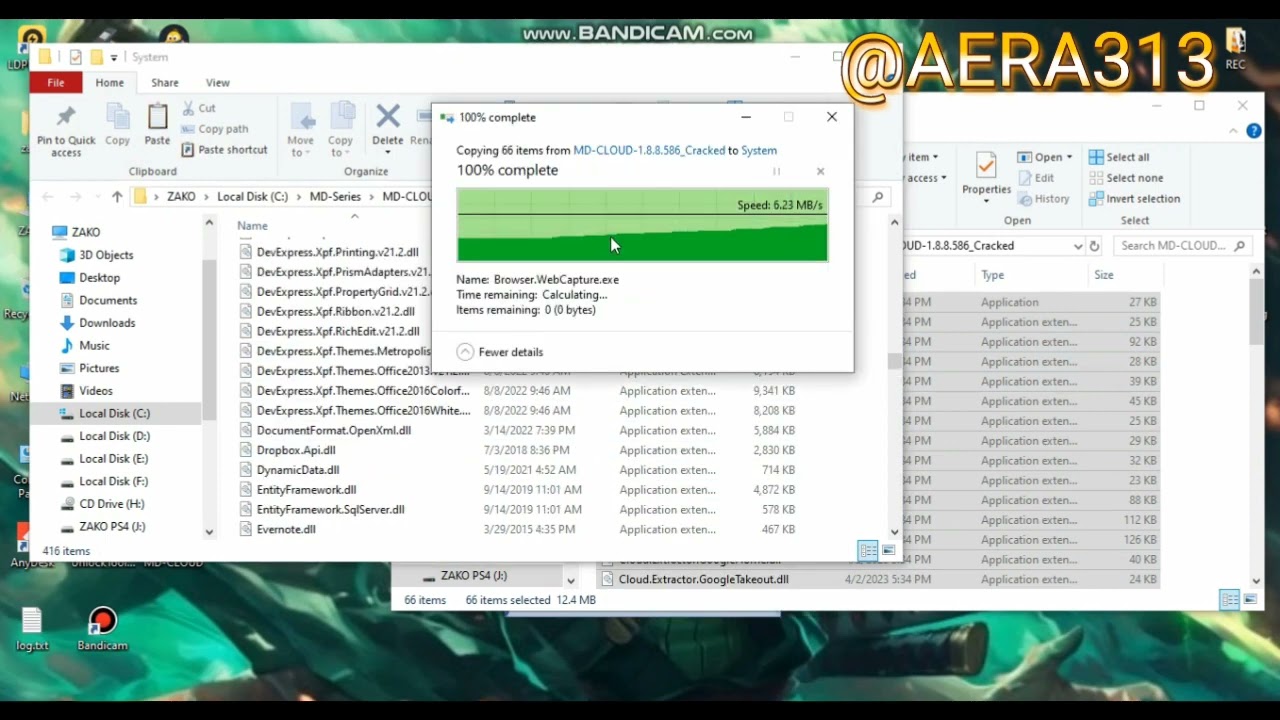The width and height of the screenshot is (1280, 720).
Task: Switch to the Home ribbon tab
Action: click(110, 83)
